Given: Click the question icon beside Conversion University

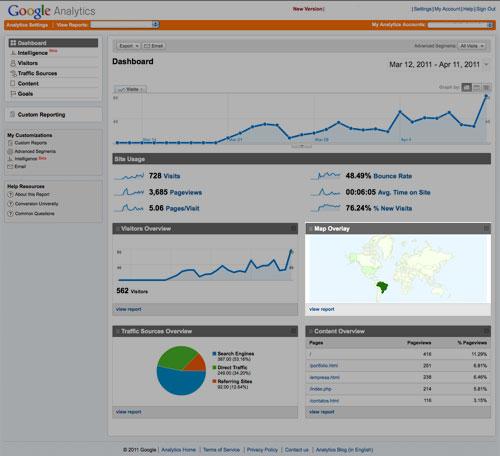Looking at the screenshot, I should tap(10, 204).
